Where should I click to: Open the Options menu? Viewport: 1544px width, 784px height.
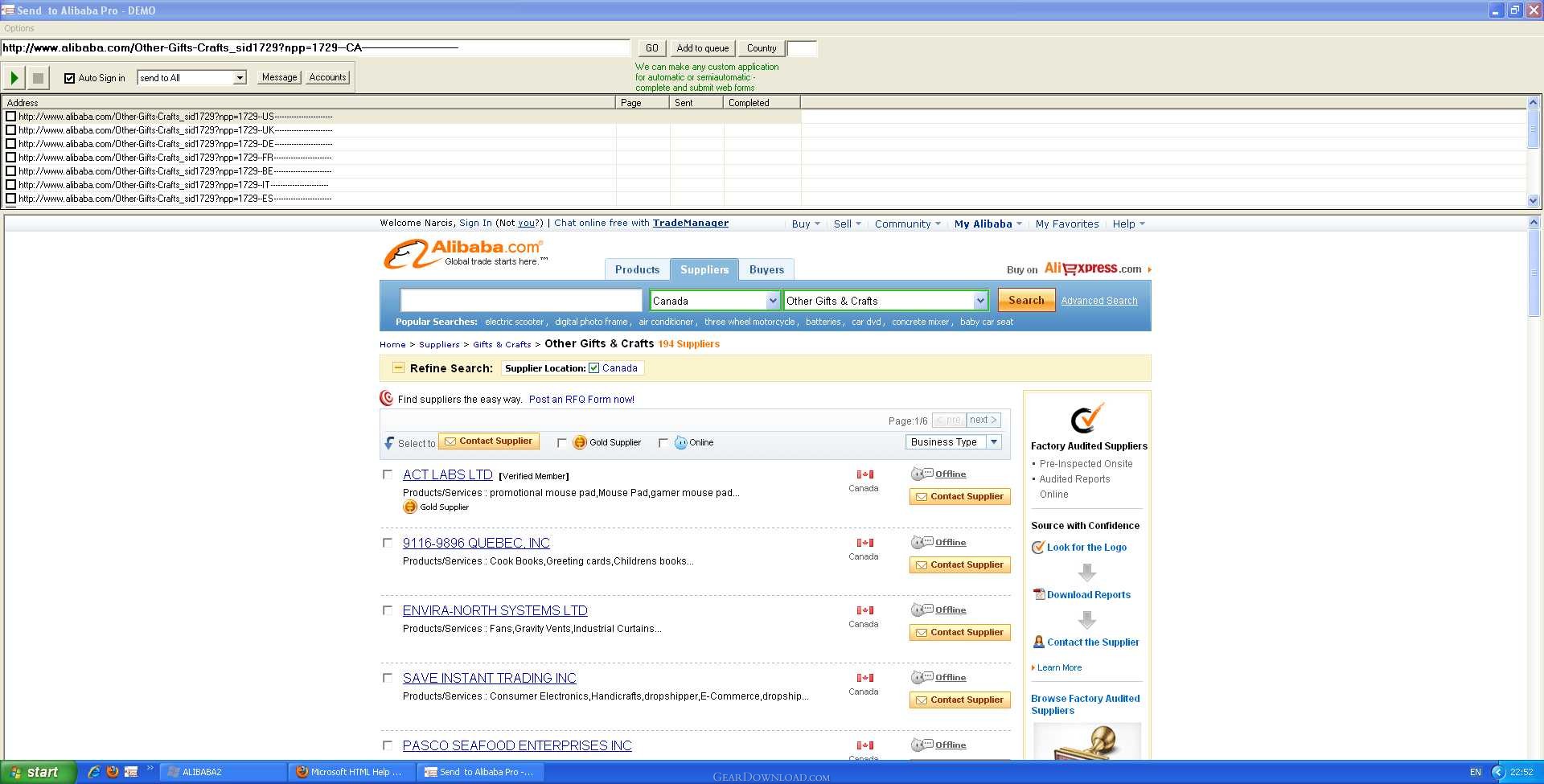pos(19,28)
